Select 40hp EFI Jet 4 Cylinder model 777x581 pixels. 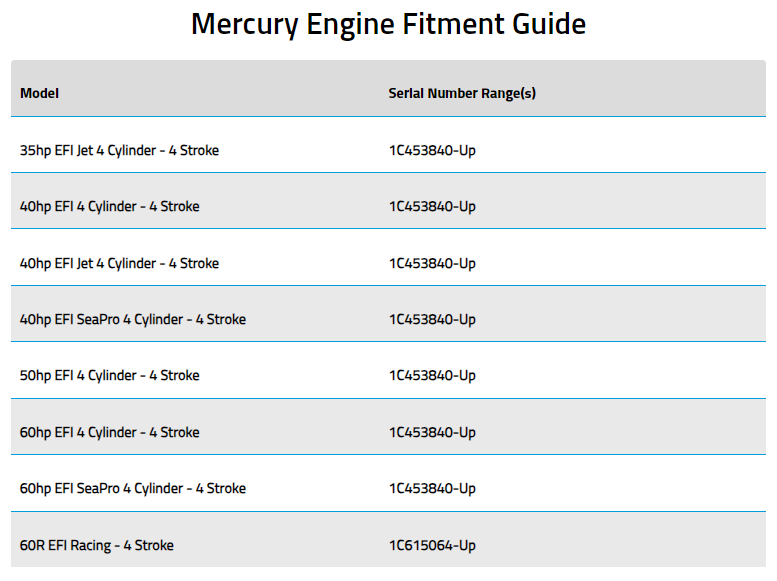[x=119, y=263]
